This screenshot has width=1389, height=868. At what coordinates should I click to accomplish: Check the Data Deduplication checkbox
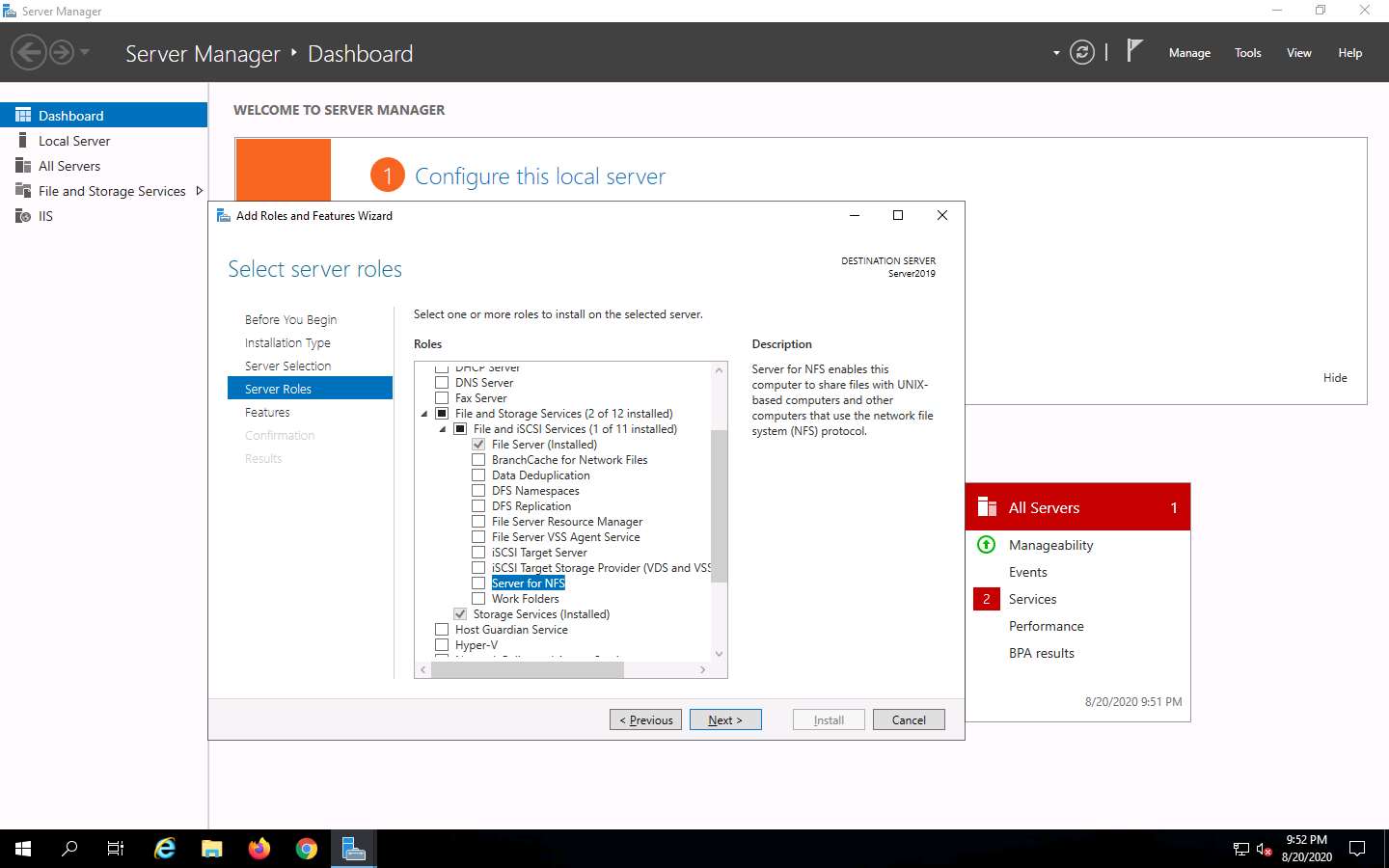478,475
